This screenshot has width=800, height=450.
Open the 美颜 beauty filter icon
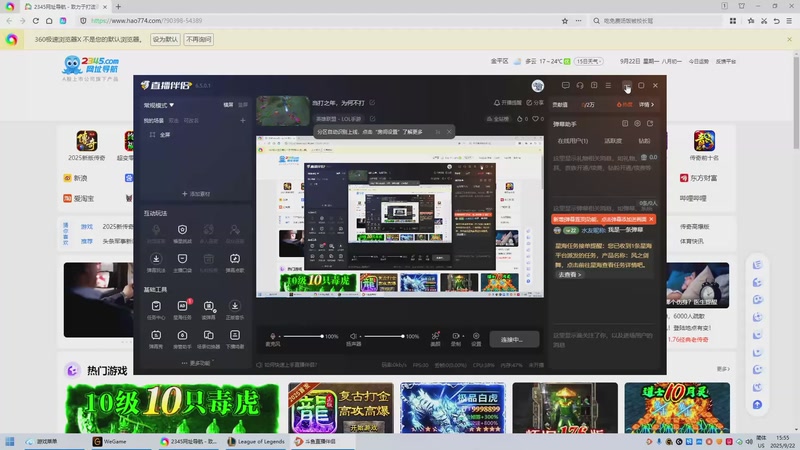pos(435,338)
